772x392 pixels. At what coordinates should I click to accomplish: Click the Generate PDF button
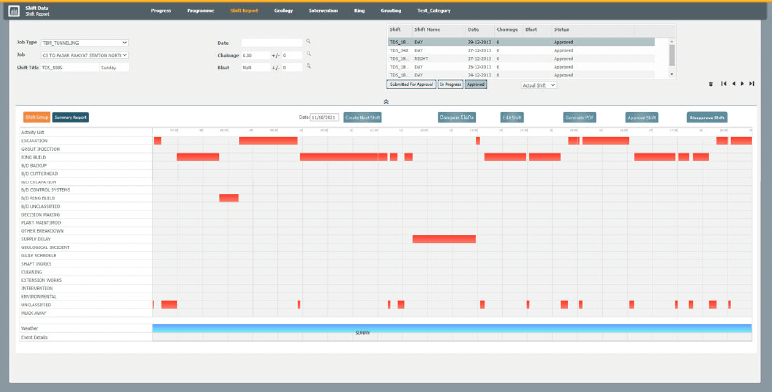tap(579, 117)
